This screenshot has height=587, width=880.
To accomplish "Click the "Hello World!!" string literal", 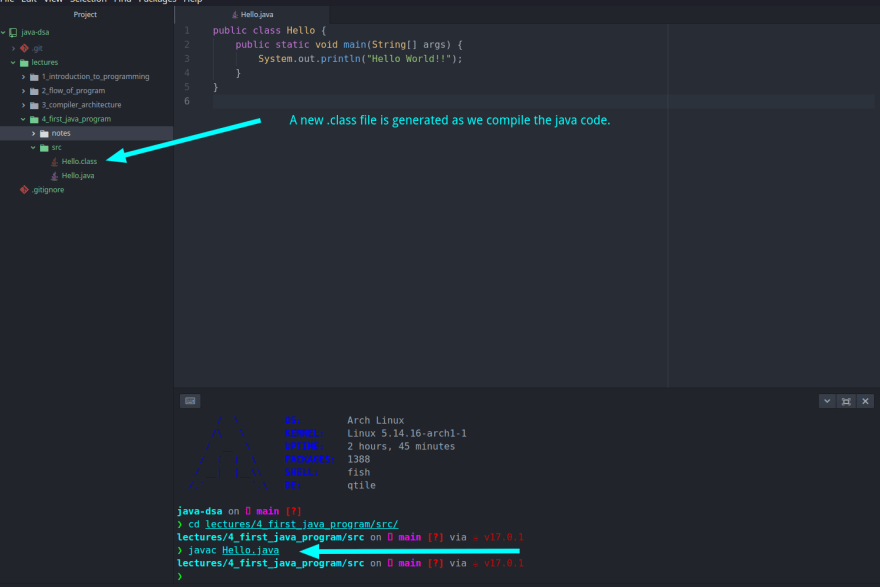I will click(409, 58).
